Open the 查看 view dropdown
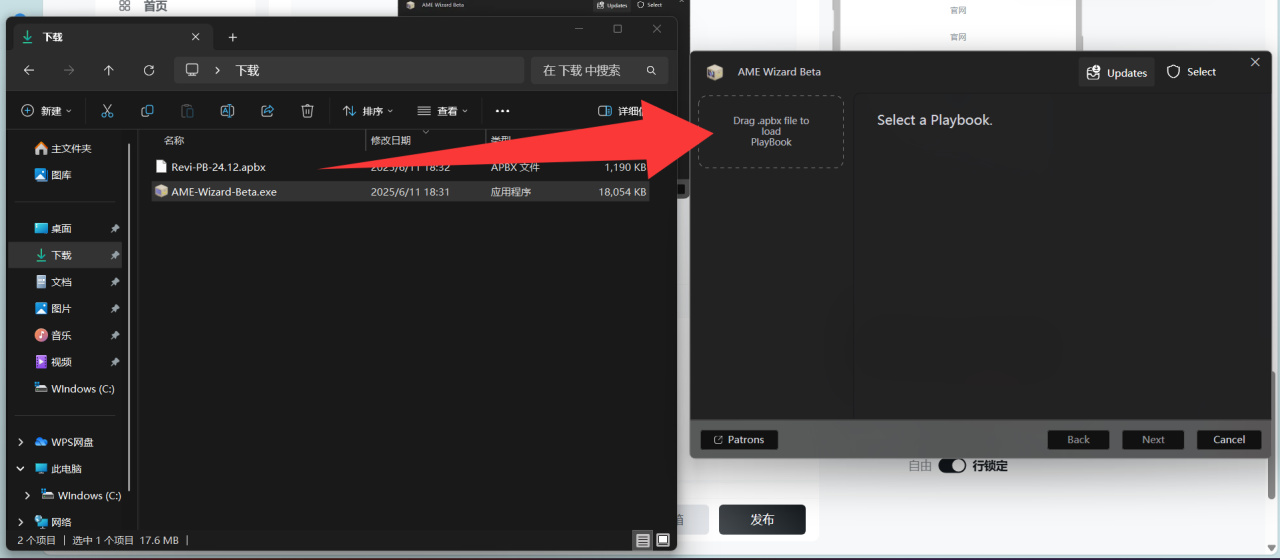The width and height of the screenshot is (1280, 560). pyautogui.click(x=443, y=111)
